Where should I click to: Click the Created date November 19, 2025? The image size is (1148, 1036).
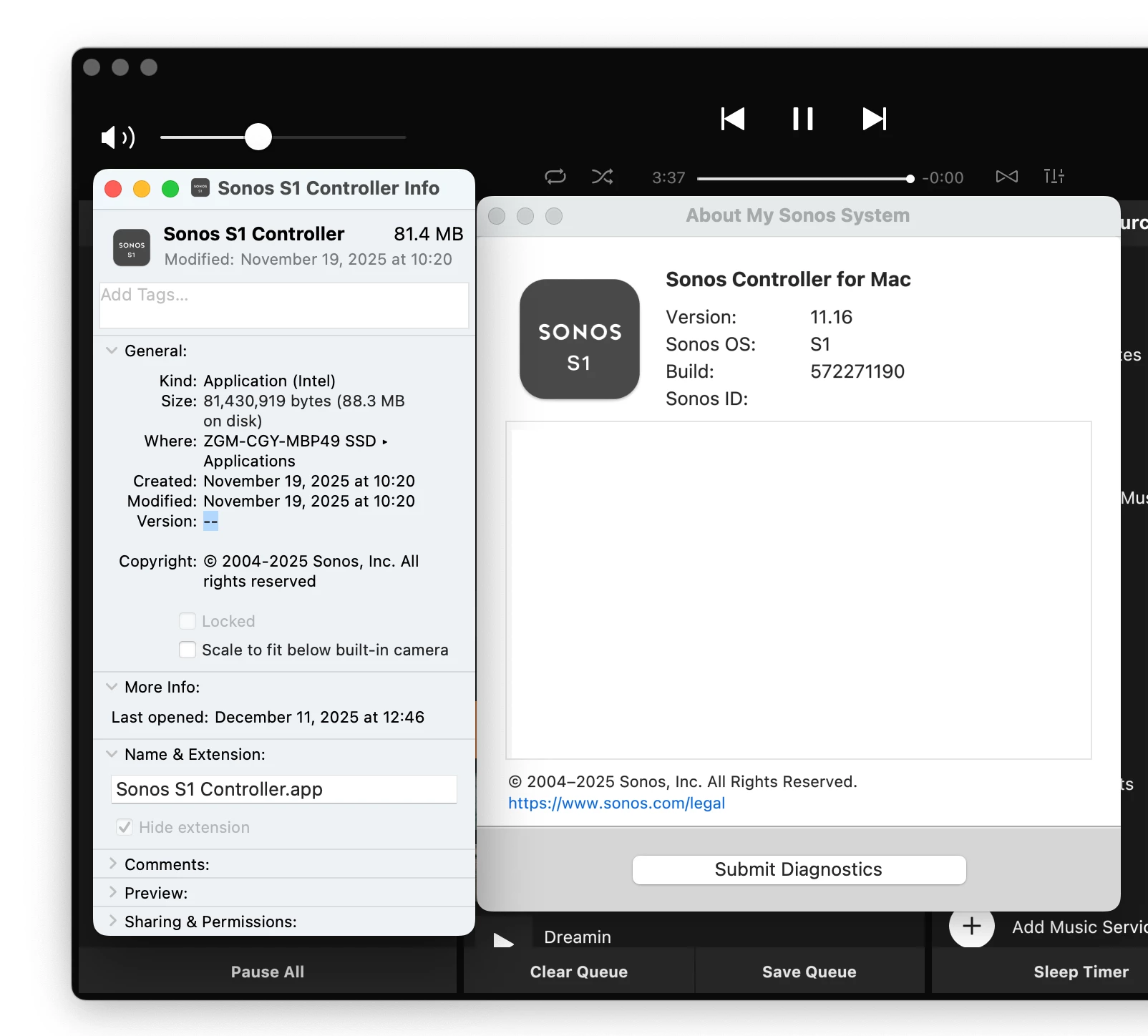(x=309, y=481)
